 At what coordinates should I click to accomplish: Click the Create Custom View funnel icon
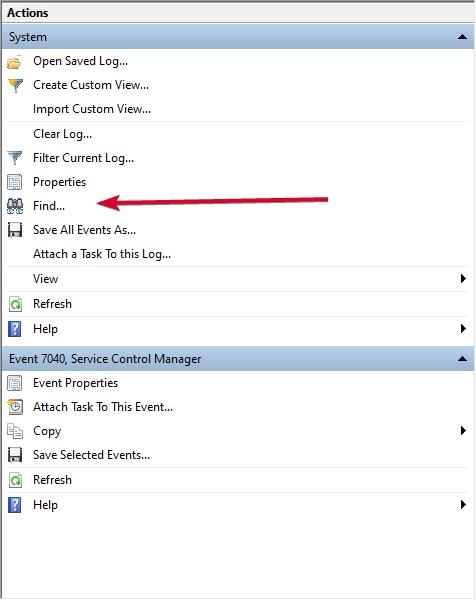coord(15,85)
